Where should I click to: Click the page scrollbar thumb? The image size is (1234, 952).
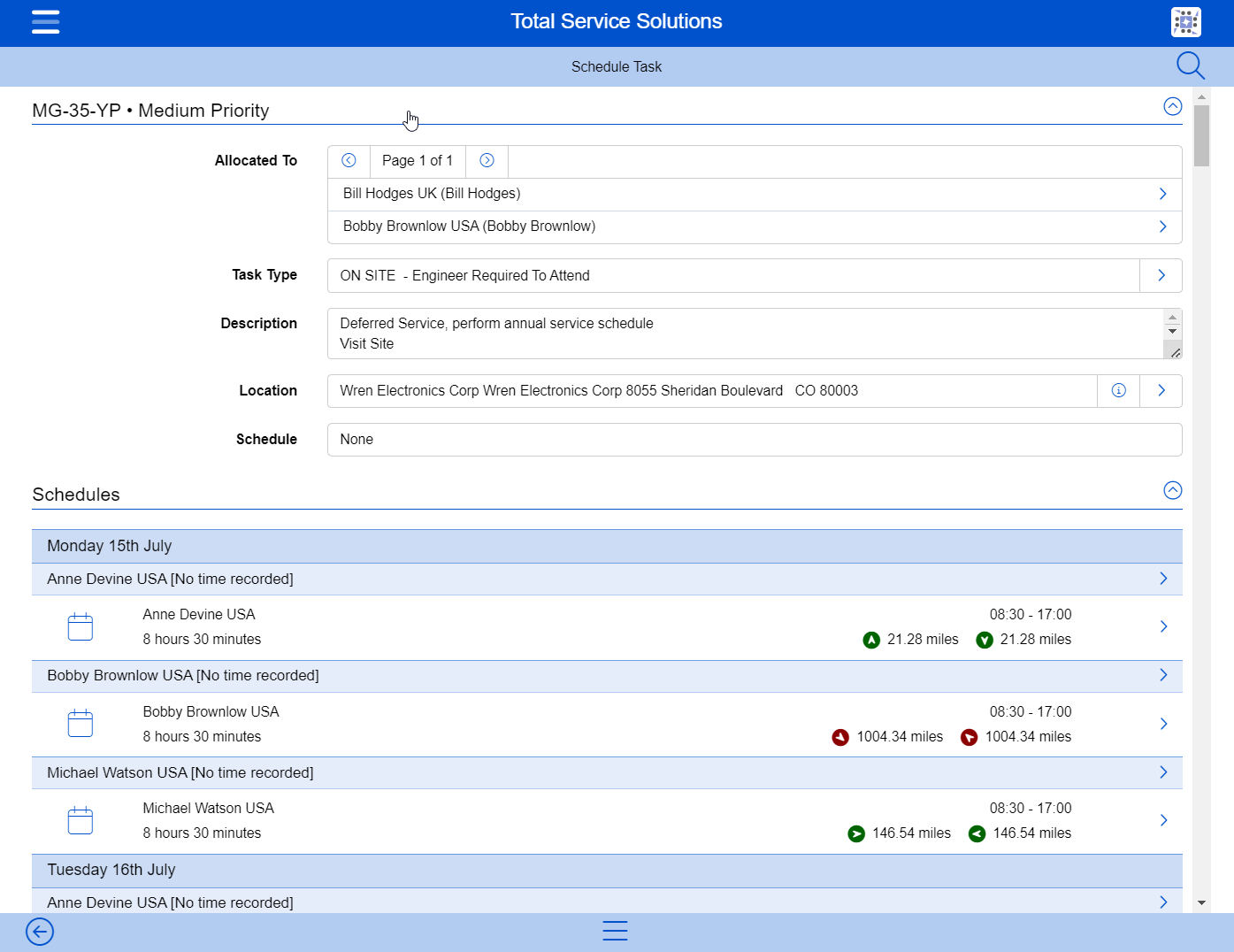coord(1201,136)
